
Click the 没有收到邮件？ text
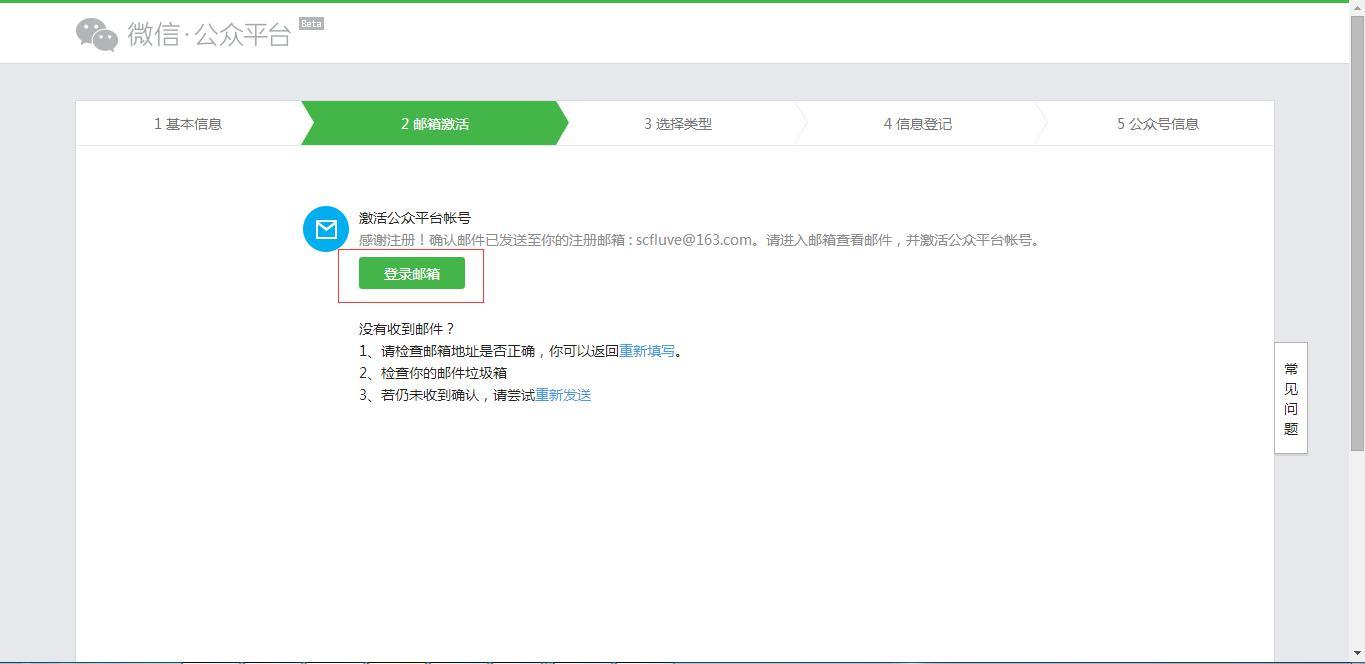(407, 329)
